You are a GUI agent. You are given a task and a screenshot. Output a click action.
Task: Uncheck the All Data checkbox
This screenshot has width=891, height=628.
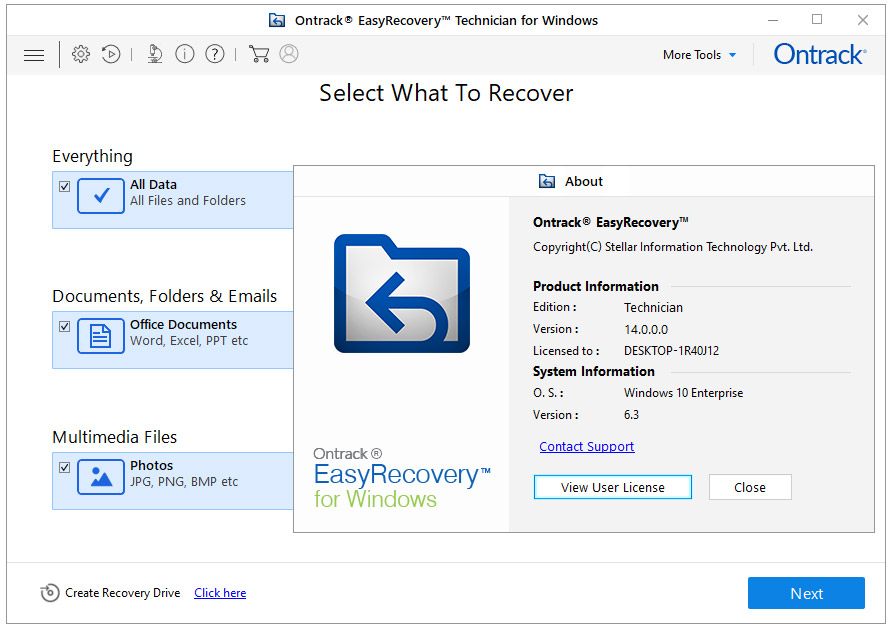64,186
